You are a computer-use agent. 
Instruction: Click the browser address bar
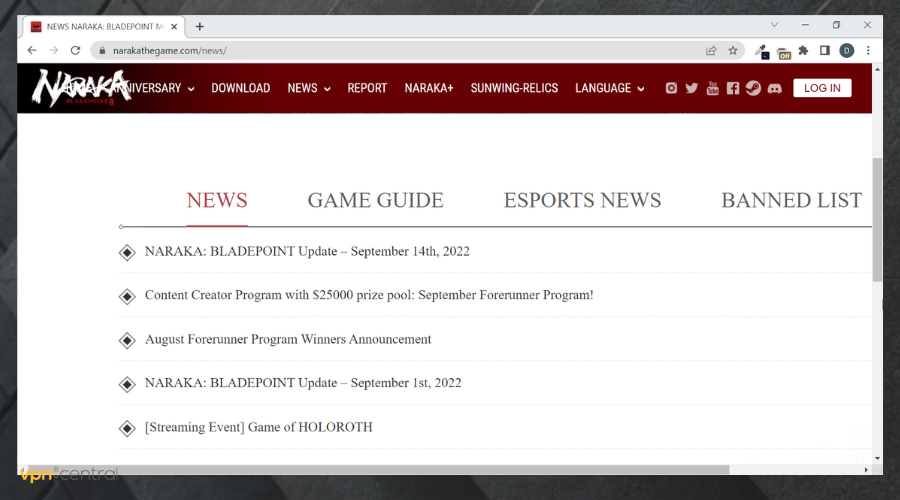(400, 50)
